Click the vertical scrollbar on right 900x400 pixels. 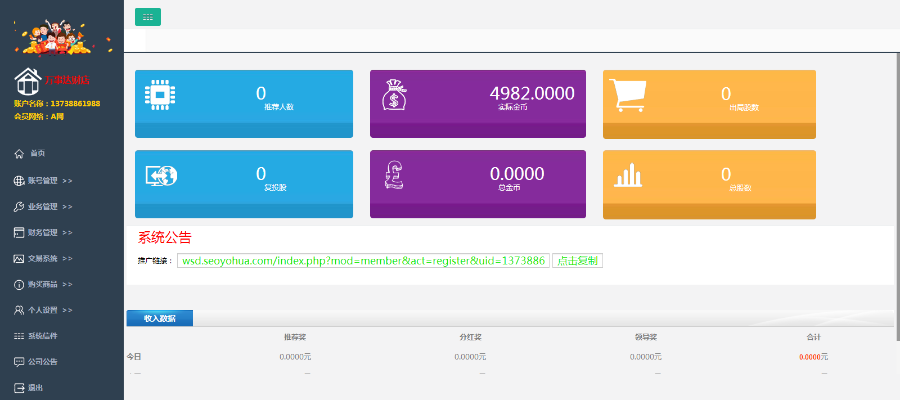897,196
